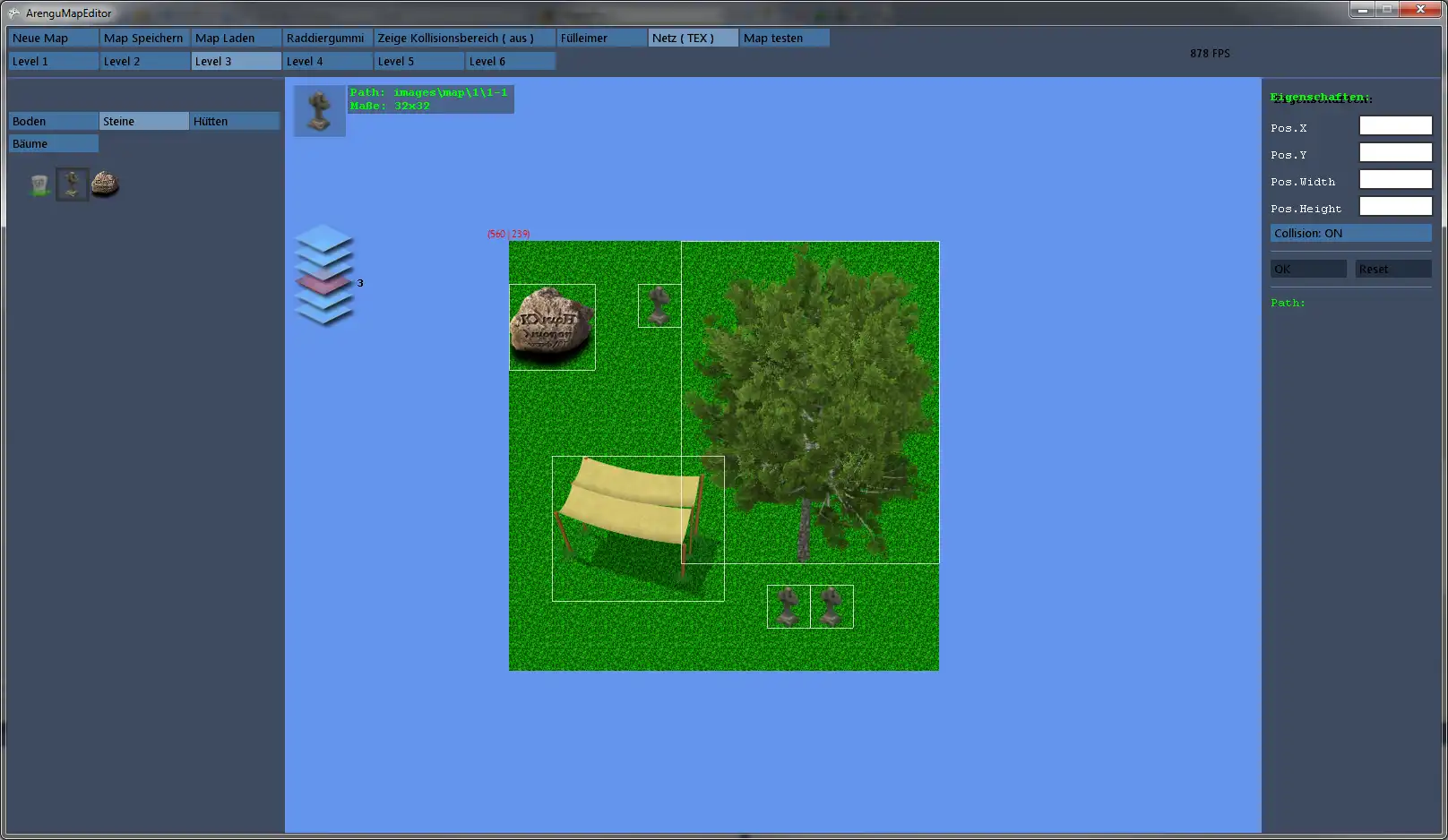Select the large tree object on map
This screenshot has width=1448, height=840.
coord(810,402)
